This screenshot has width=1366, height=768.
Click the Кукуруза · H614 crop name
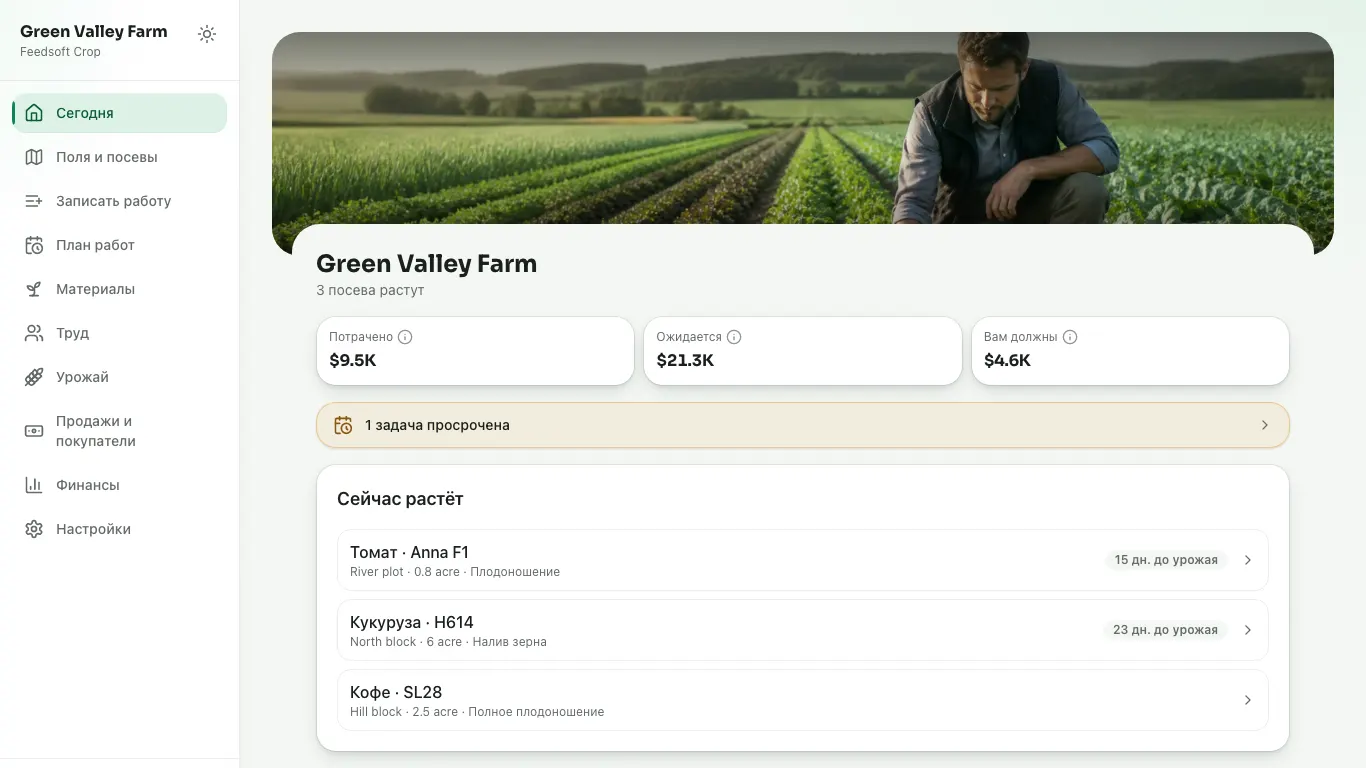412,622
